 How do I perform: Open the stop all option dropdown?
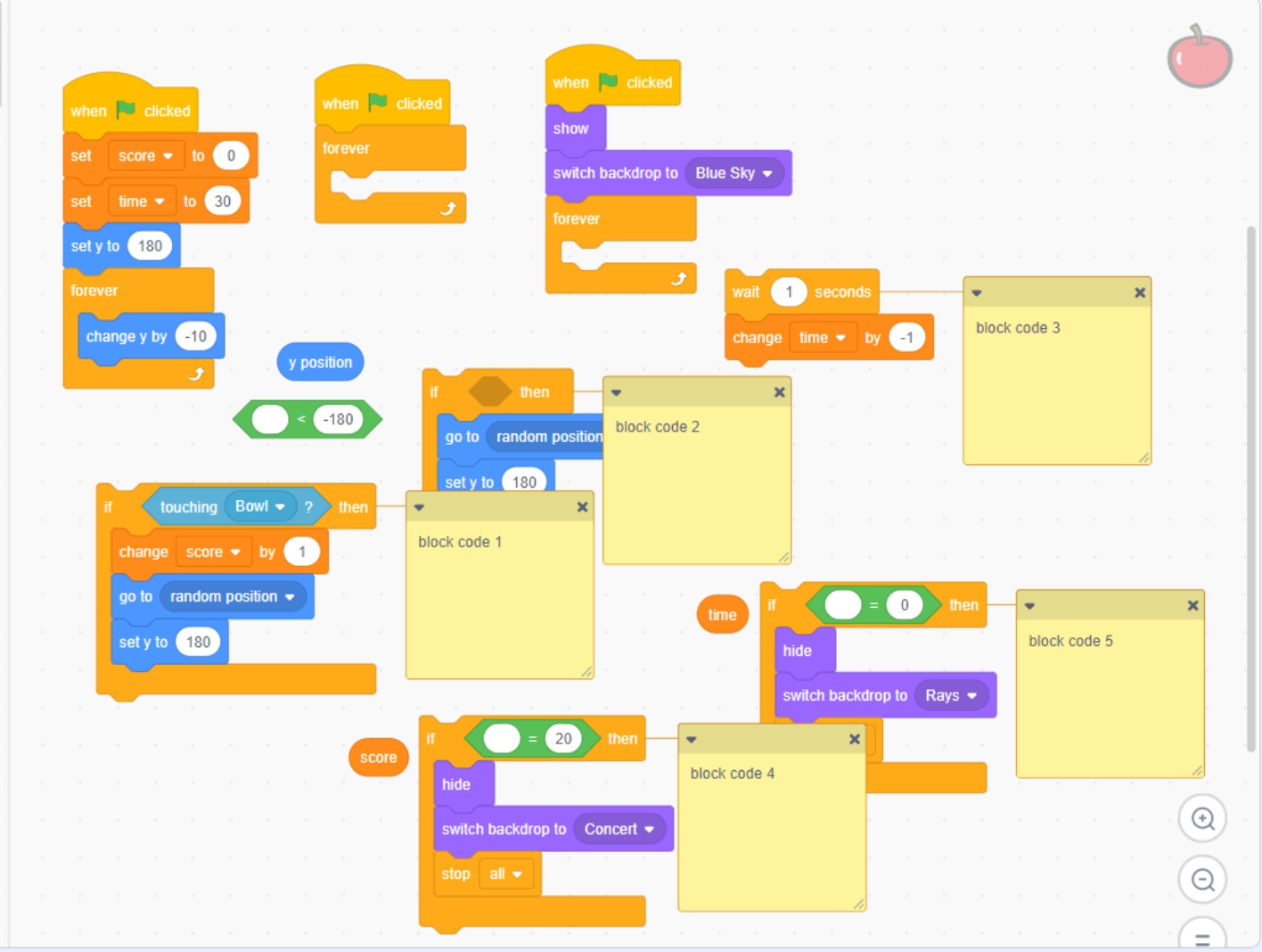coord(506,874)
